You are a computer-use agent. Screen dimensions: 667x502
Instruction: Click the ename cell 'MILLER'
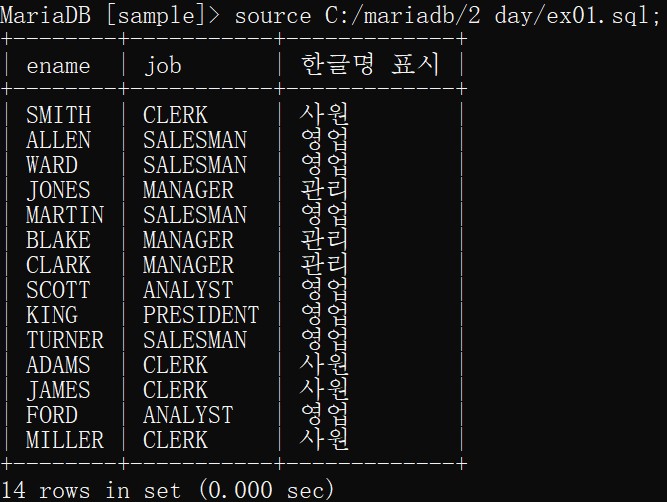65,440
